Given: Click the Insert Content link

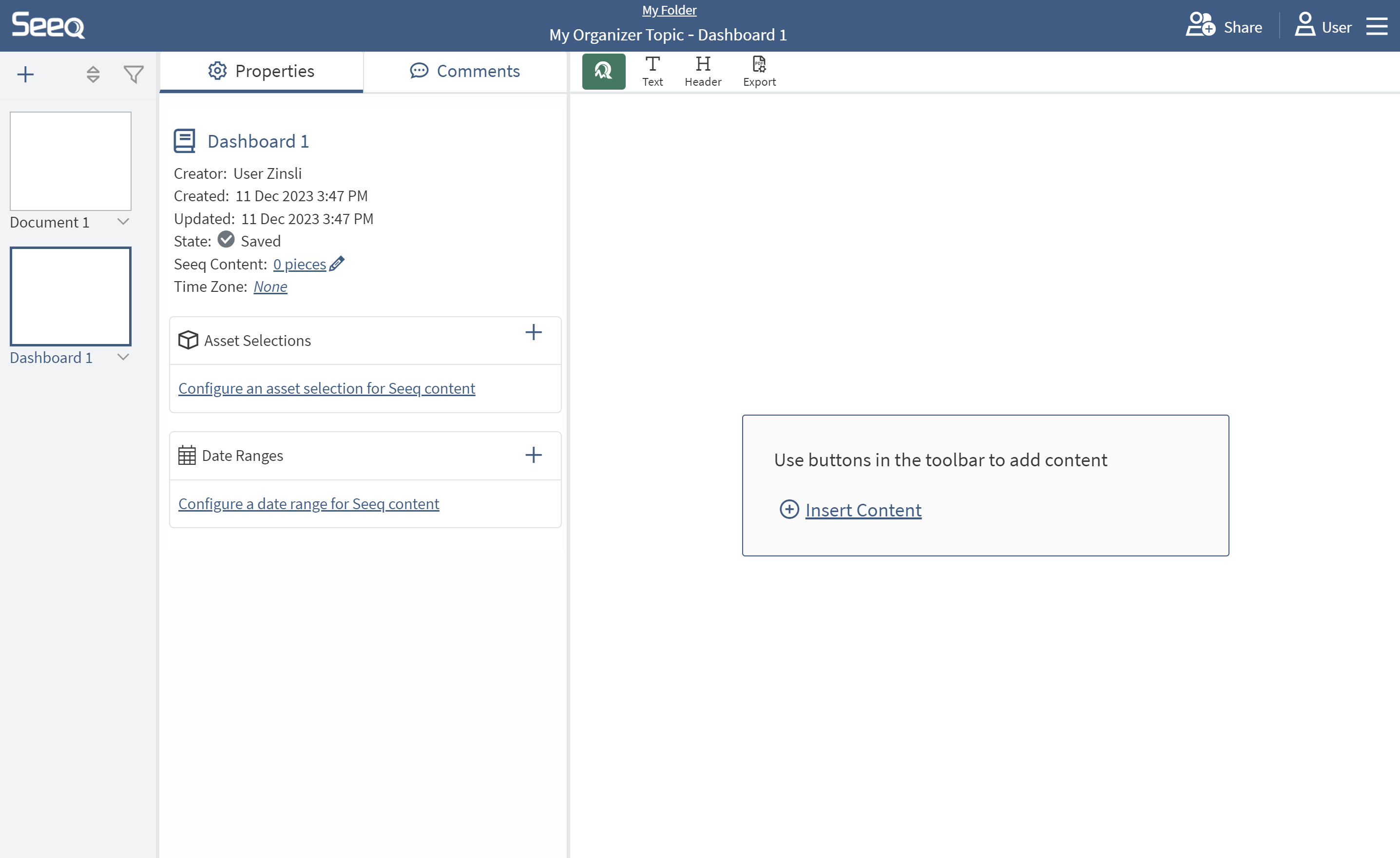Looking at the screenshot, I should coord(863,510).
